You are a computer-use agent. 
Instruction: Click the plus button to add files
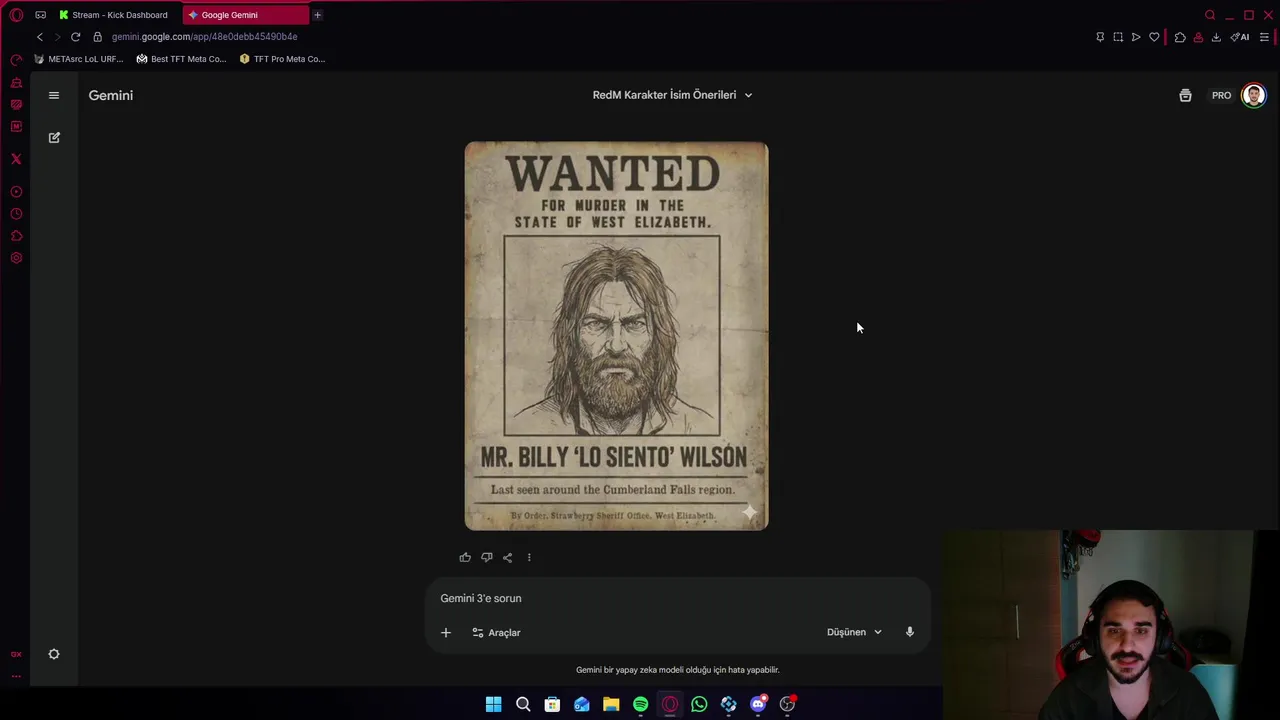click(446, 632)
